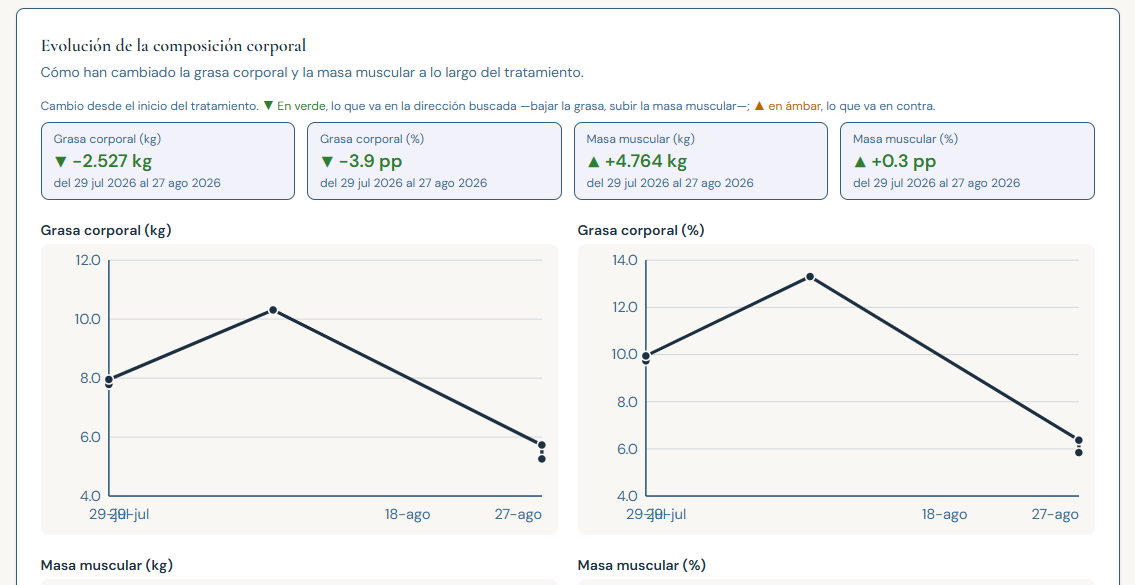Viewport: 1135px width, 585px height.
Task: Click the "+0.3 pp" value
Action: click(903, 161)
